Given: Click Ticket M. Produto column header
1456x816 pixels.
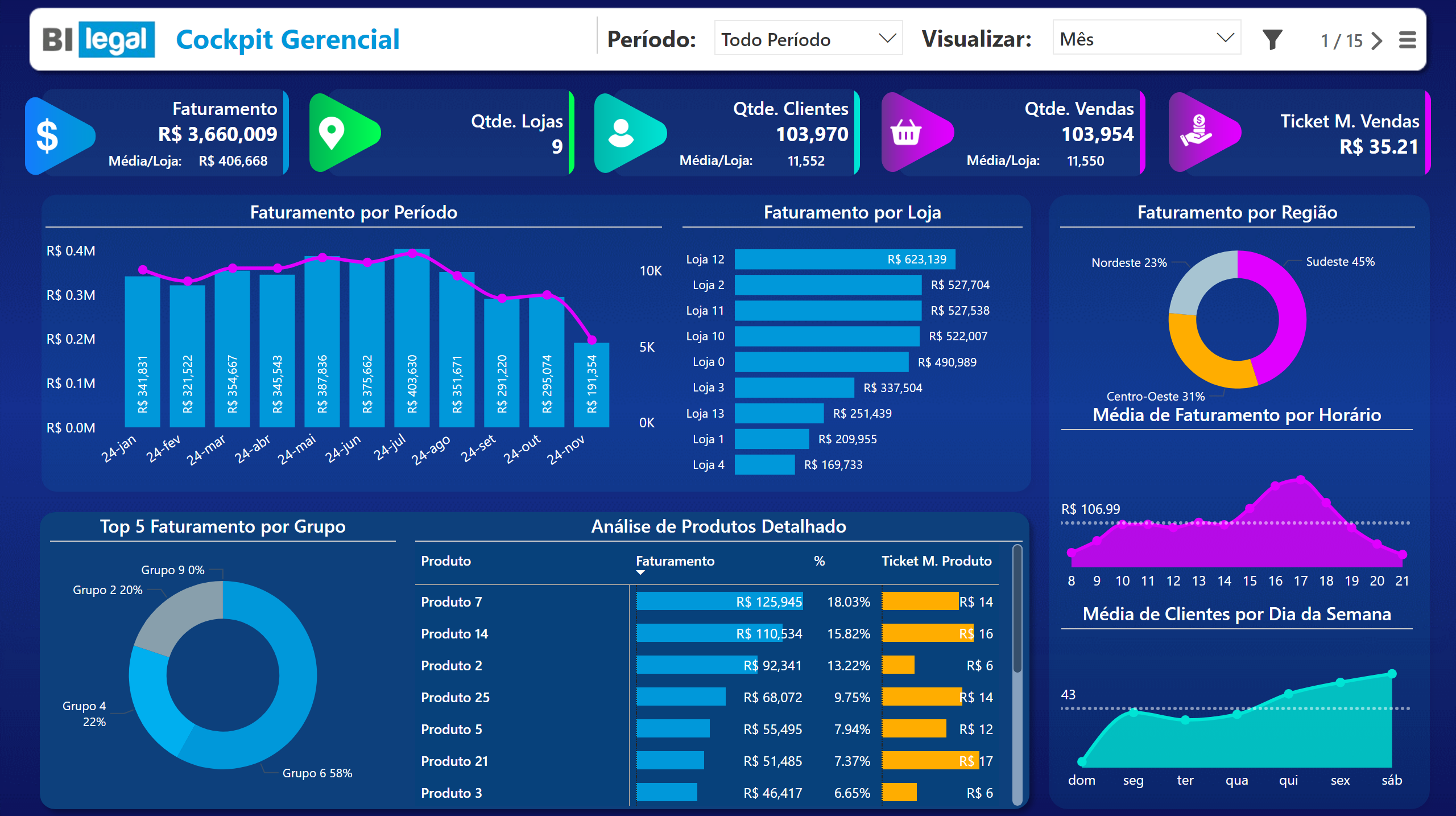Looking at the screenshot, I should 936,561.
